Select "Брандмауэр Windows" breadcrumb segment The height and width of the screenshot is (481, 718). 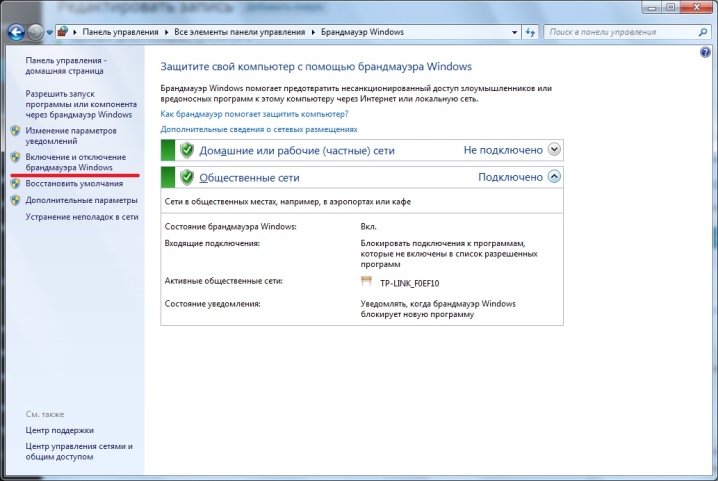362,32
